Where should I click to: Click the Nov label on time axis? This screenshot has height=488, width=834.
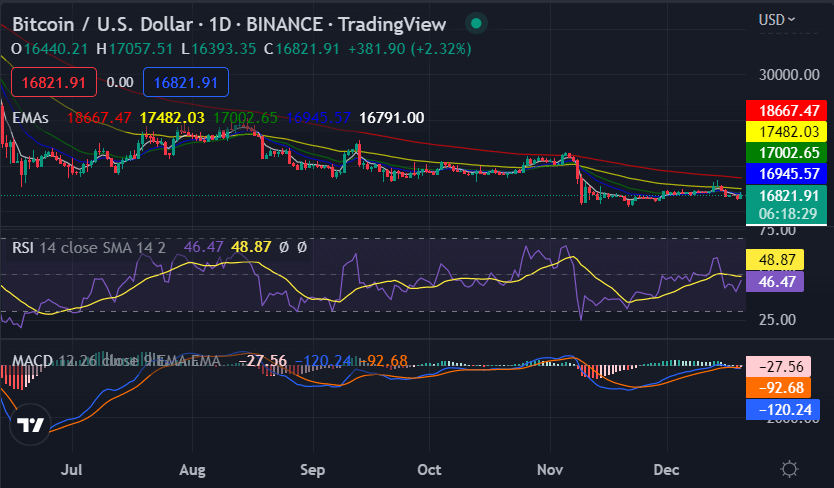pyautogui.click(x=549, y=469)
